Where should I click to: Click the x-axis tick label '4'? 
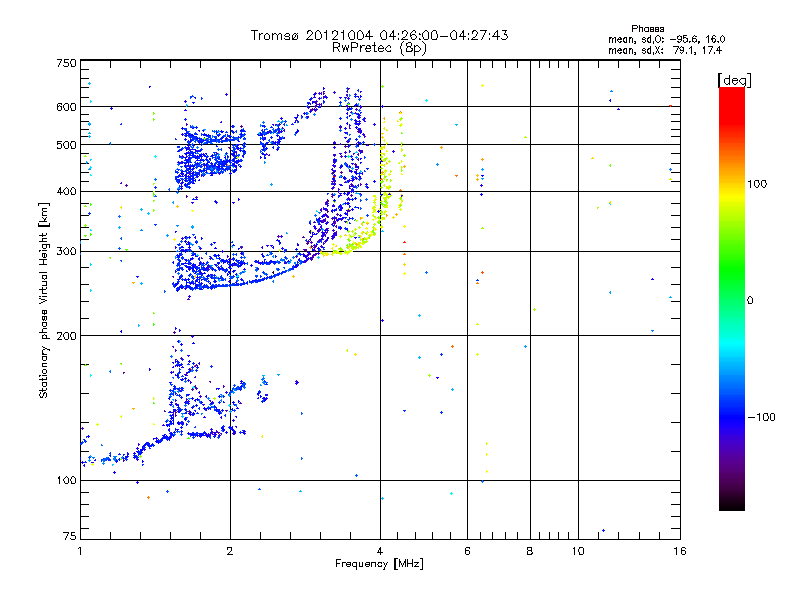point(380,551)
